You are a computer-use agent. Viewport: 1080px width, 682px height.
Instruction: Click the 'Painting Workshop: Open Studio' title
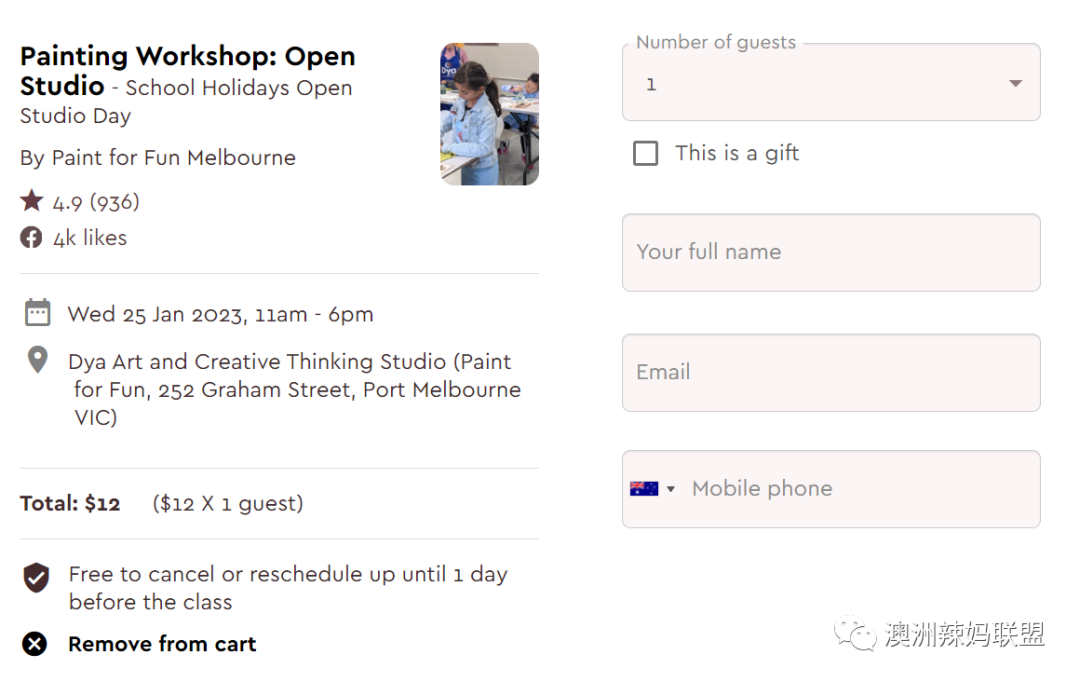coord(187,70)
